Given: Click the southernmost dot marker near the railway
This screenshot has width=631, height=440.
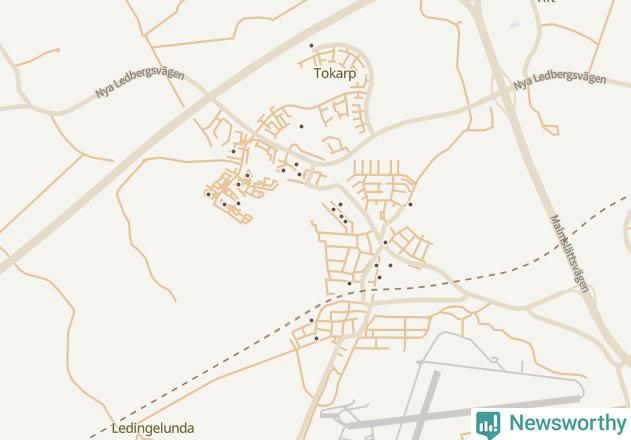Looking at the screenshot, I should [316, 339].
